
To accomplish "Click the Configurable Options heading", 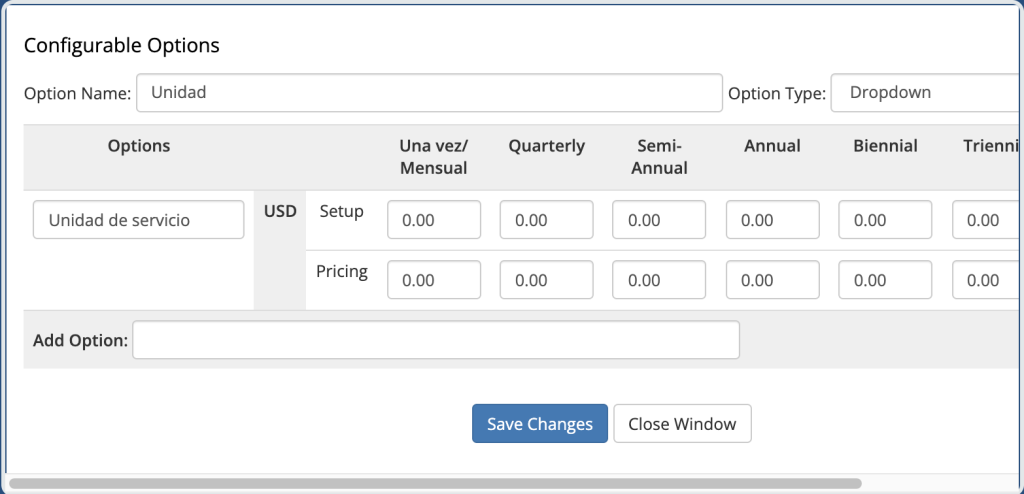I will pos(121,45).
